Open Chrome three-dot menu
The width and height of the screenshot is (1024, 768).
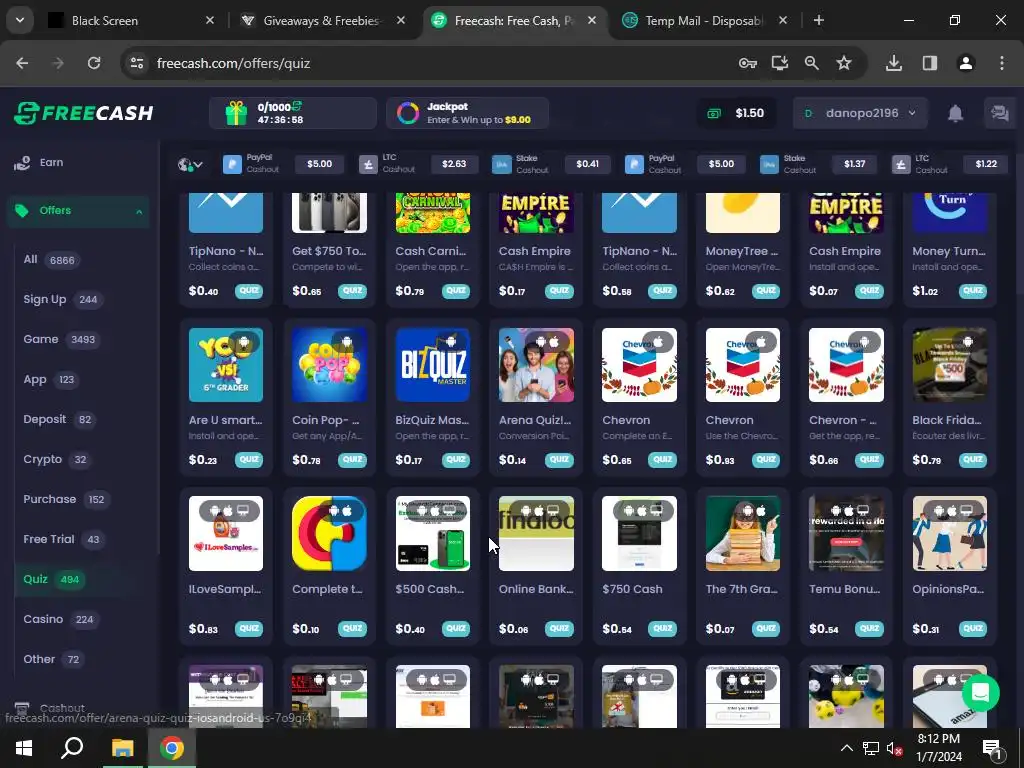click(x=1002, y=63)
